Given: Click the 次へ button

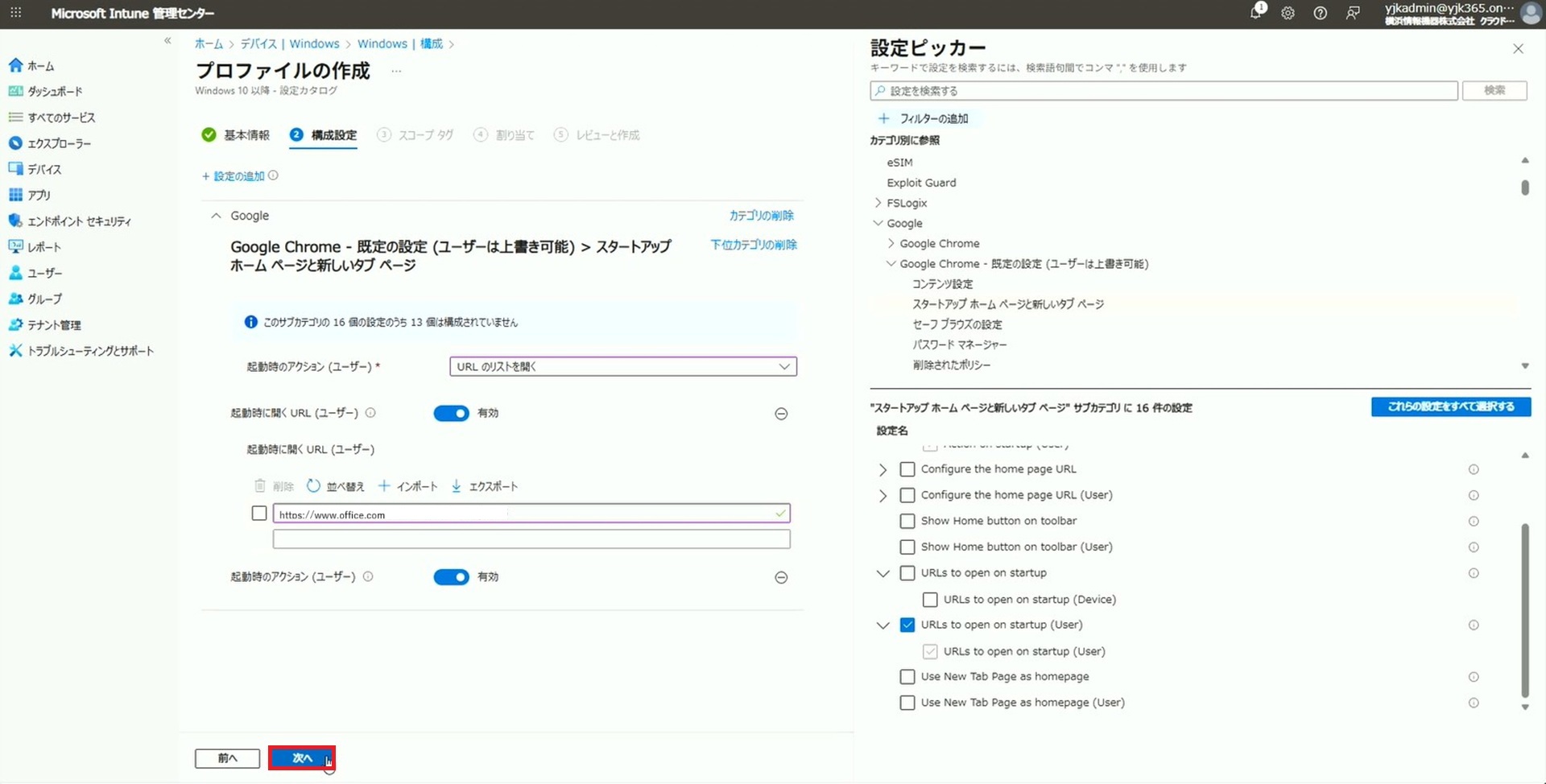Looking at the screenshot, I should [x=302, y=758].
